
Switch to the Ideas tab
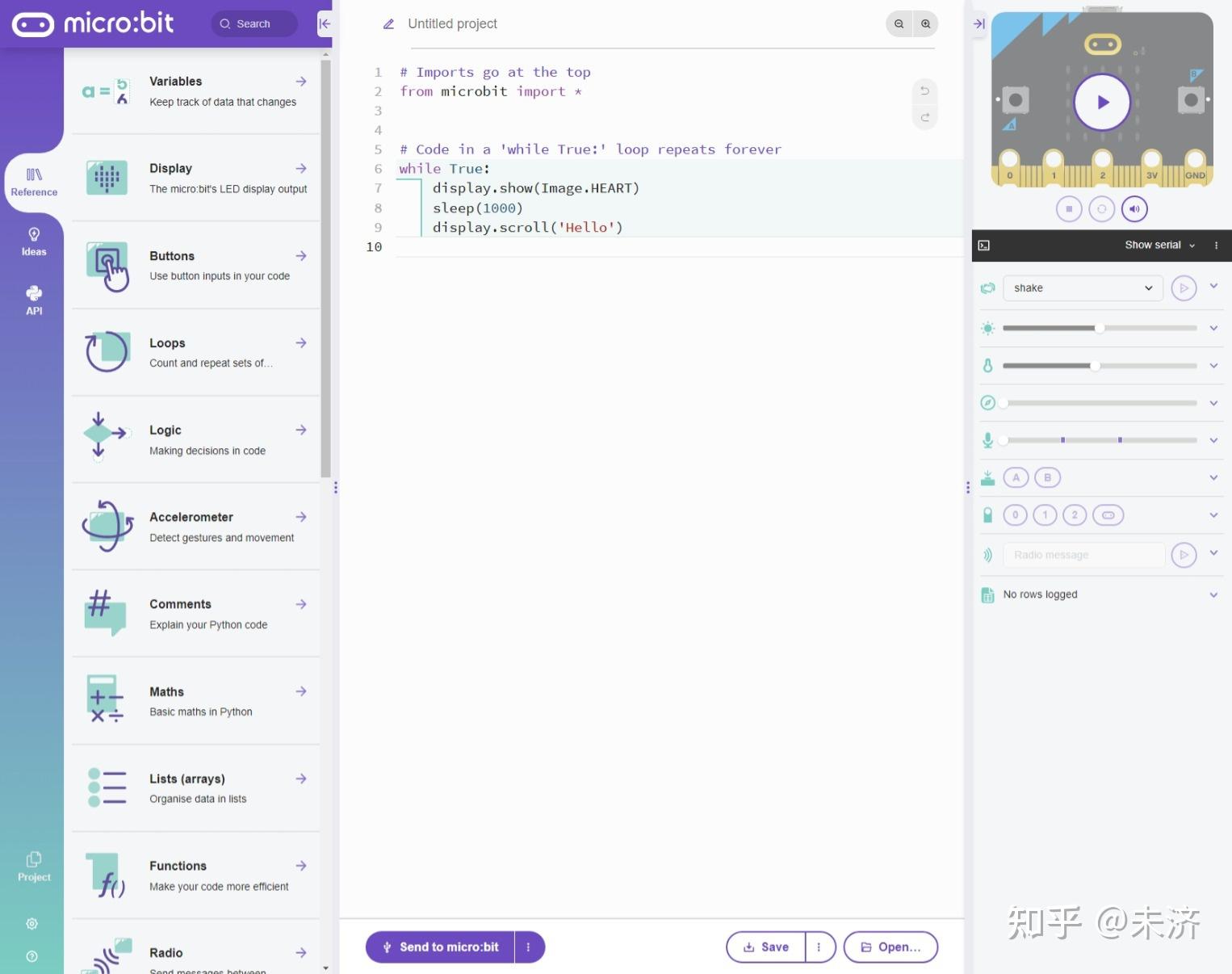tap(34, 241)
